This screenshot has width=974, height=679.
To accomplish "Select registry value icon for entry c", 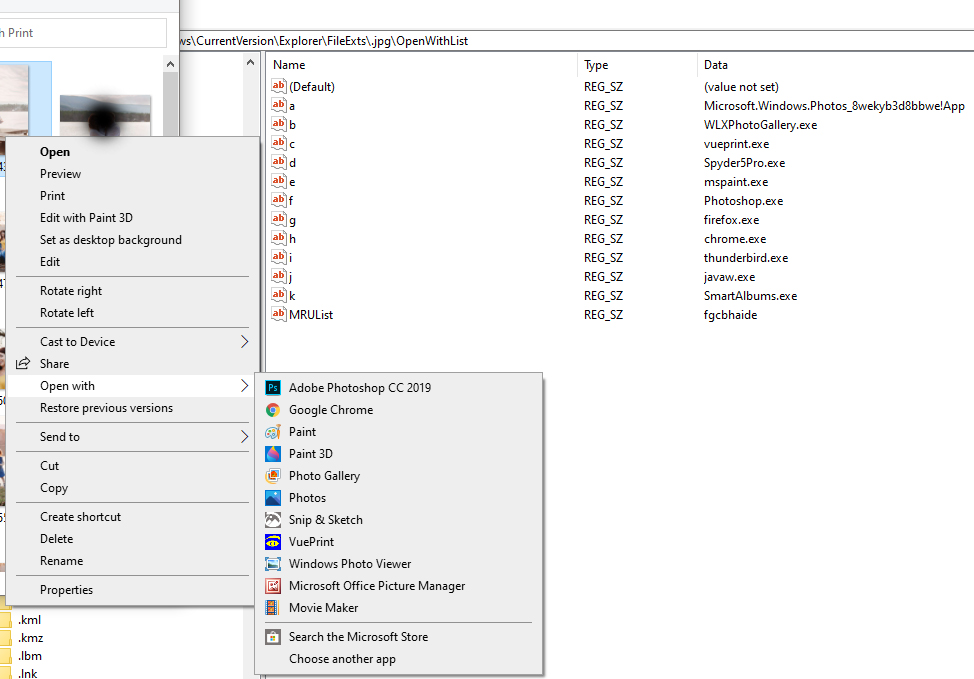I will 279,144.
